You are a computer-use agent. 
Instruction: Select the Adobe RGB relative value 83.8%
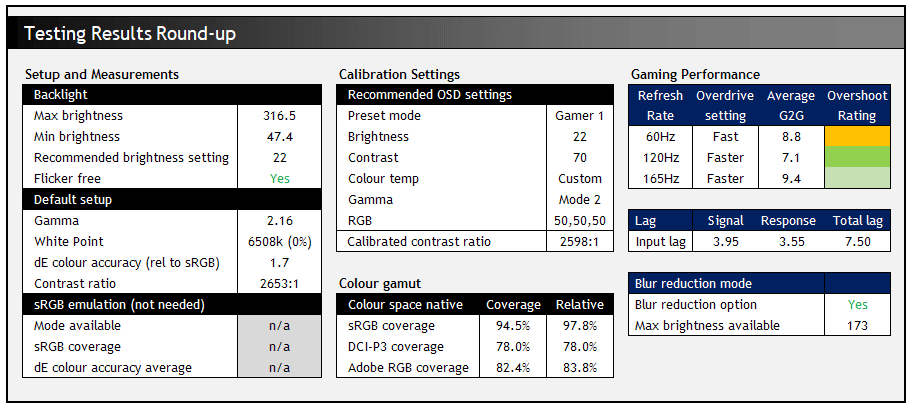pyautogui.click(x=581, y=368)
